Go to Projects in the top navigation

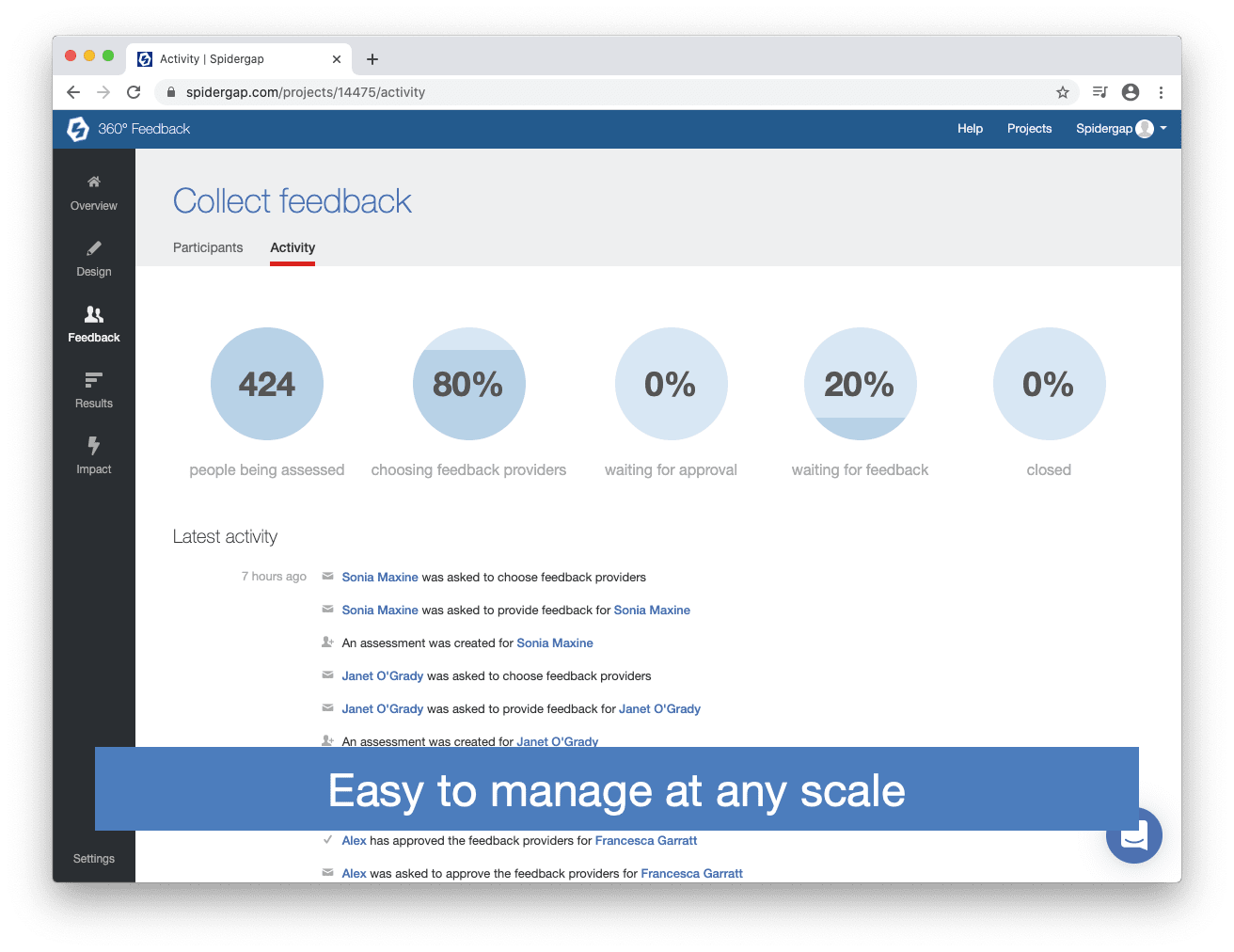[x=1029, y=129]
